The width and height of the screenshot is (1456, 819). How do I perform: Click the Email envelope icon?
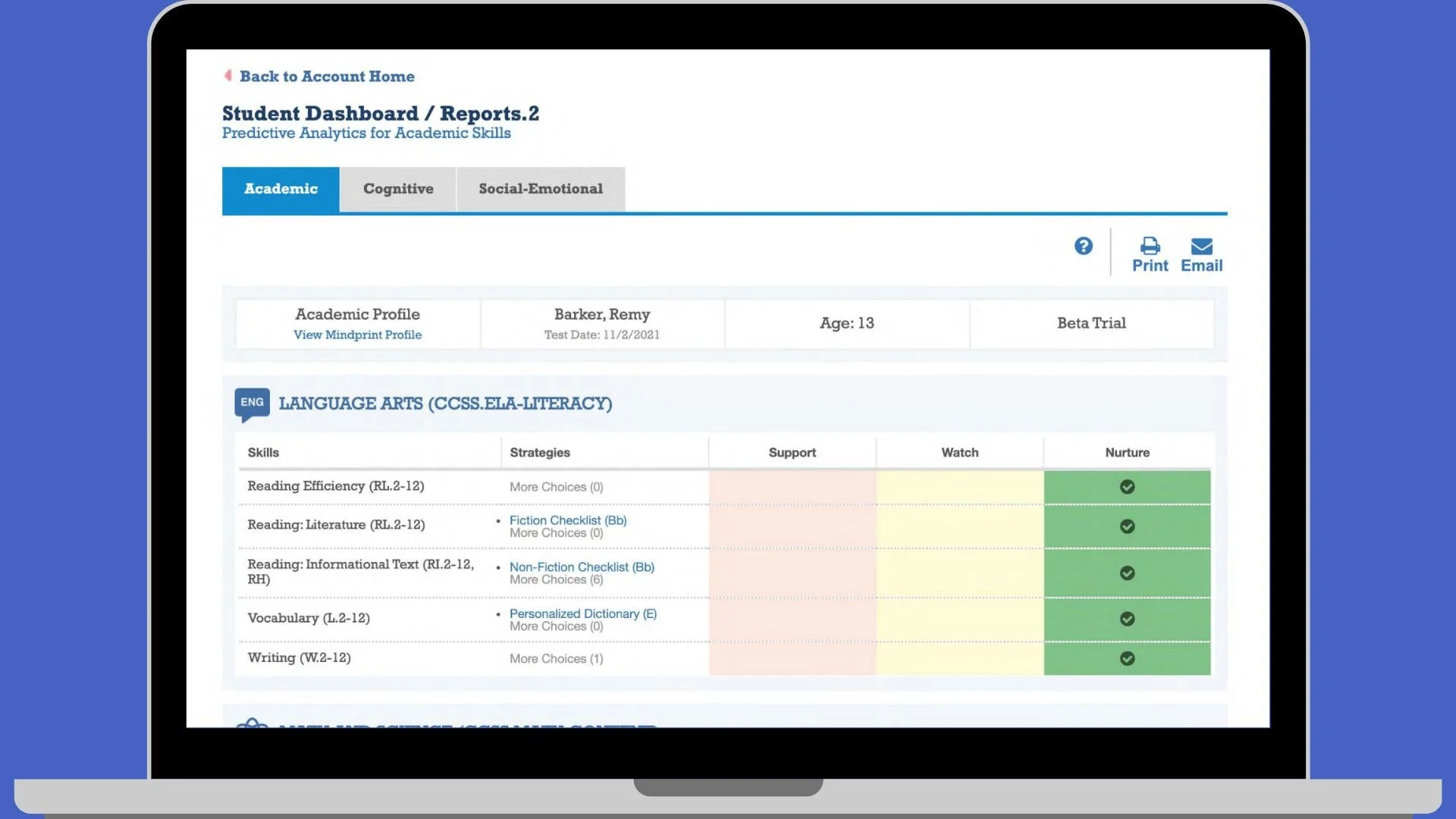coord(1201,246)
